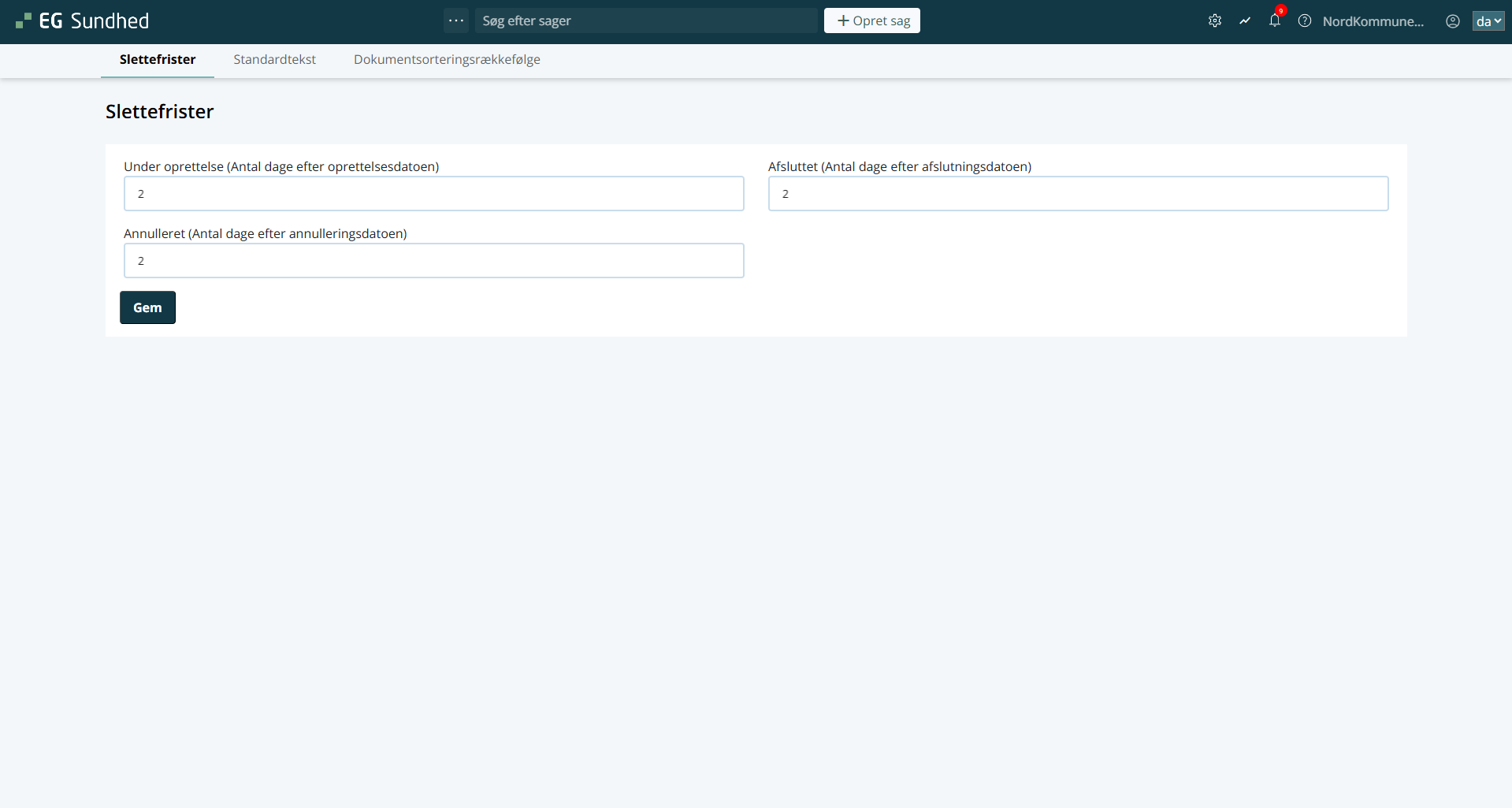
Task: Click the red notification count badge
Action: point(1281,11)
